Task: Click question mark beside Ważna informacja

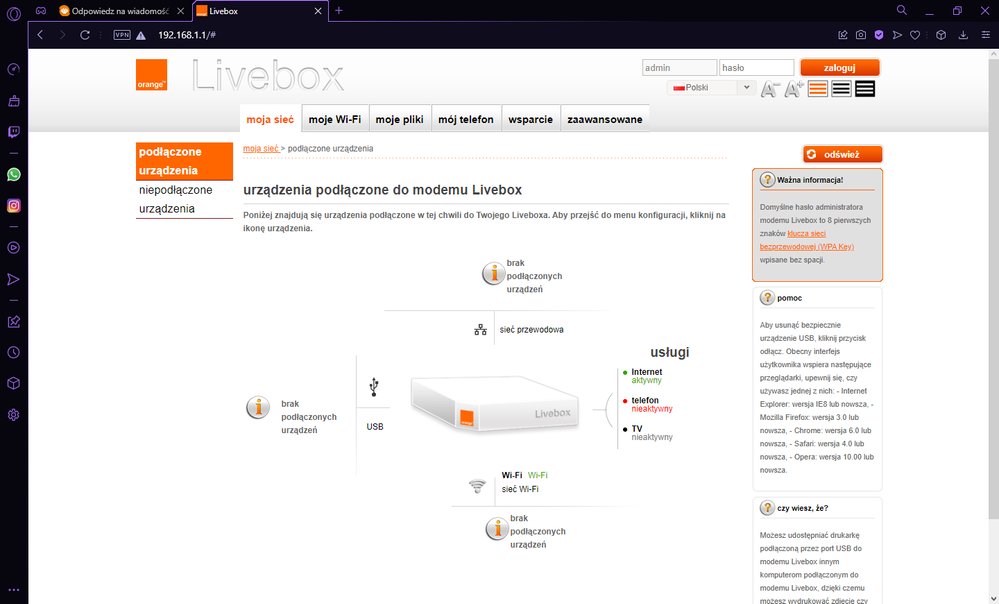Action: pos(767,180)
